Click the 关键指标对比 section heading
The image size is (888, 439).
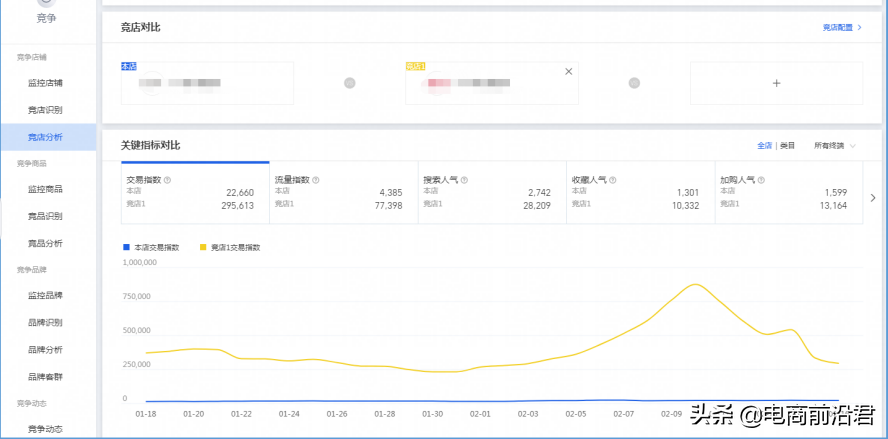pos(151,146)
